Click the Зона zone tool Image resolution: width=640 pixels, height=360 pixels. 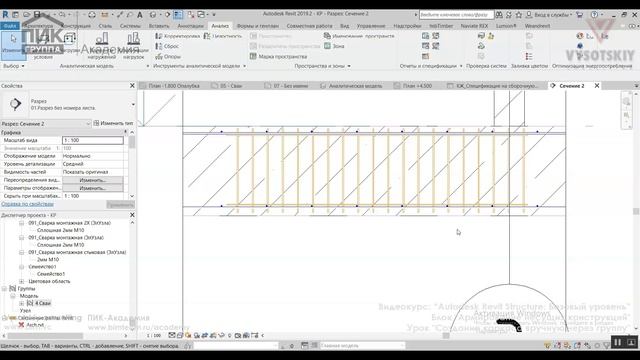click(334, 46)
